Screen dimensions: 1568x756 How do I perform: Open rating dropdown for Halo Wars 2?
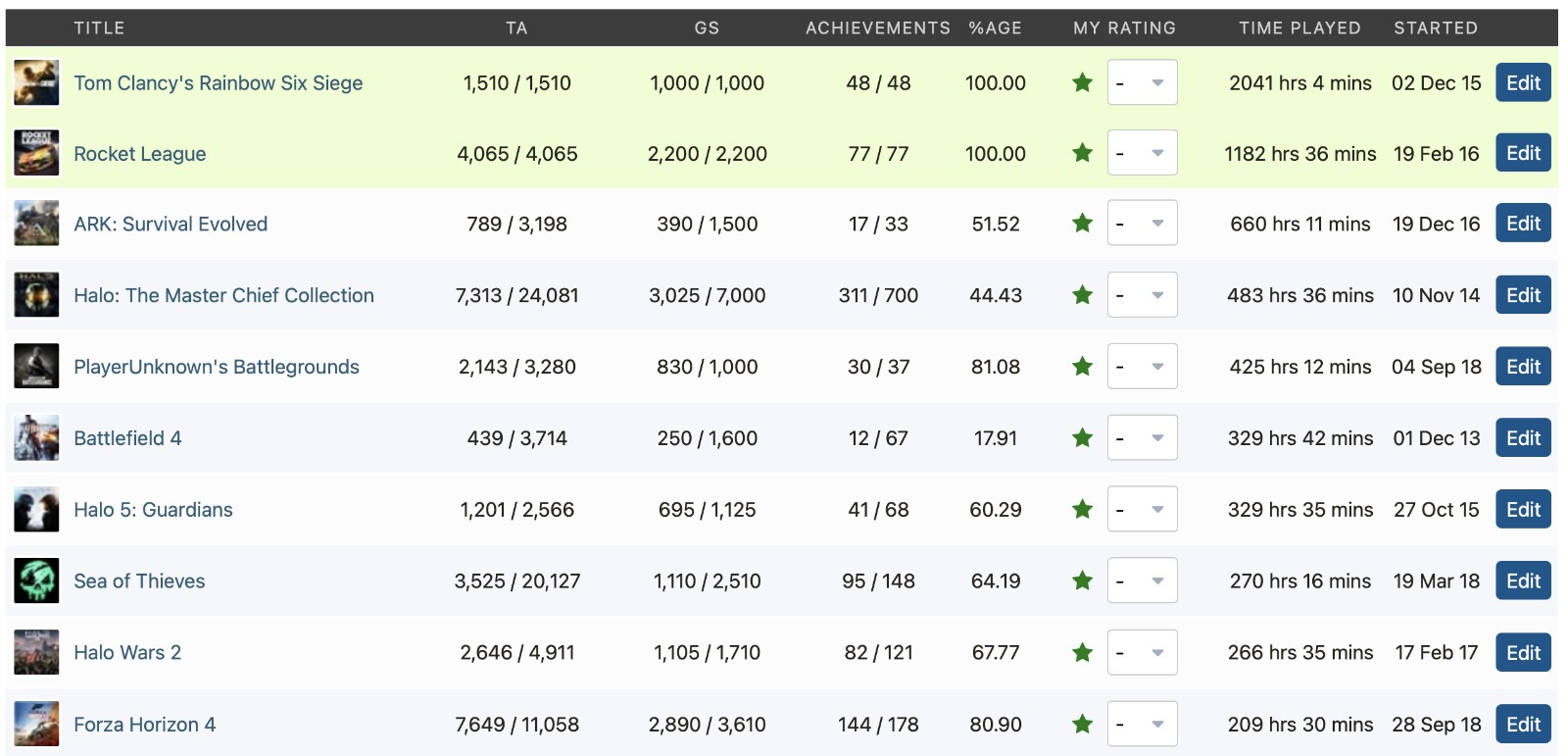point(1142,653)
